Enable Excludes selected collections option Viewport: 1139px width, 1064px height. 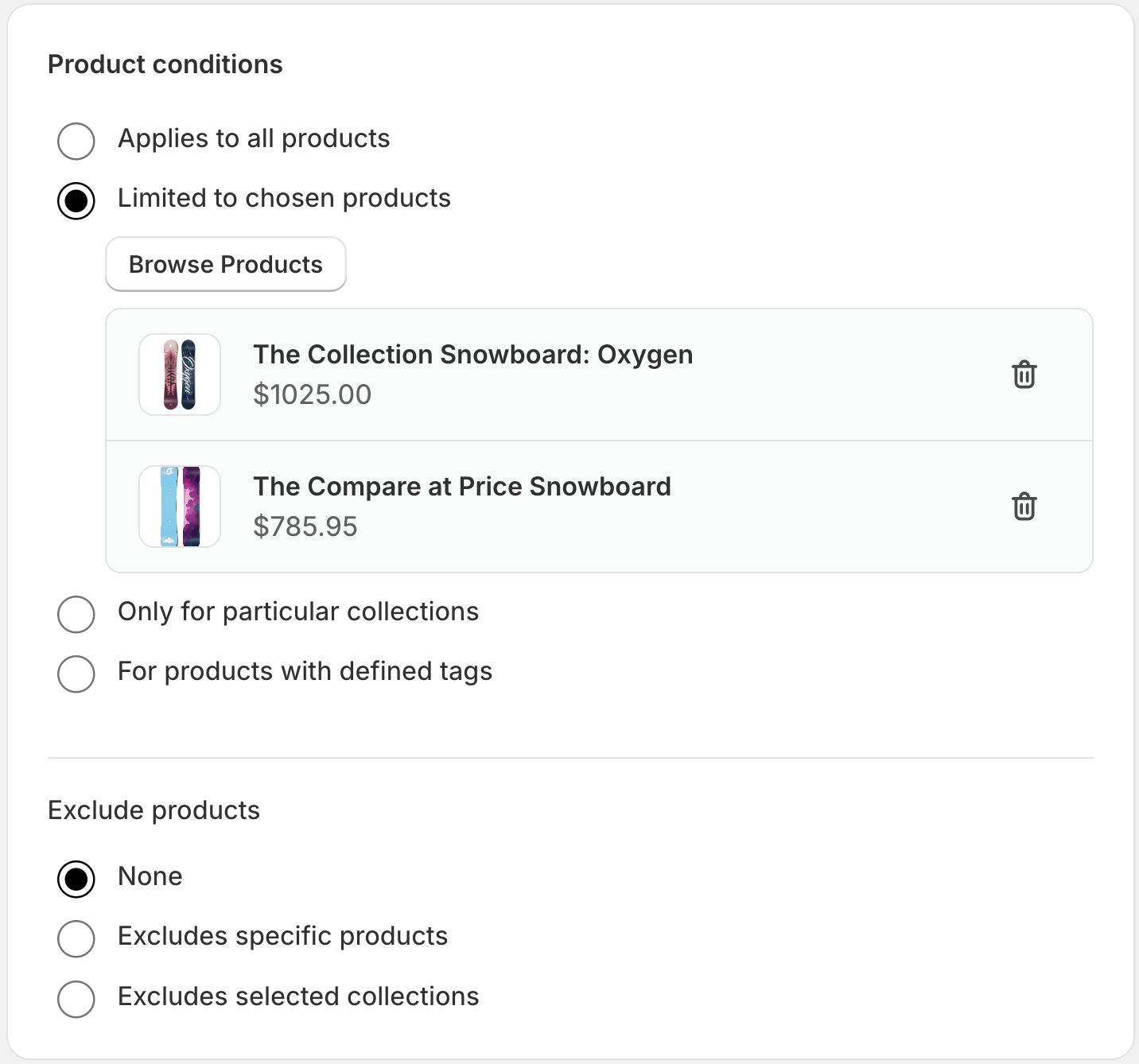tap(76, 999)
